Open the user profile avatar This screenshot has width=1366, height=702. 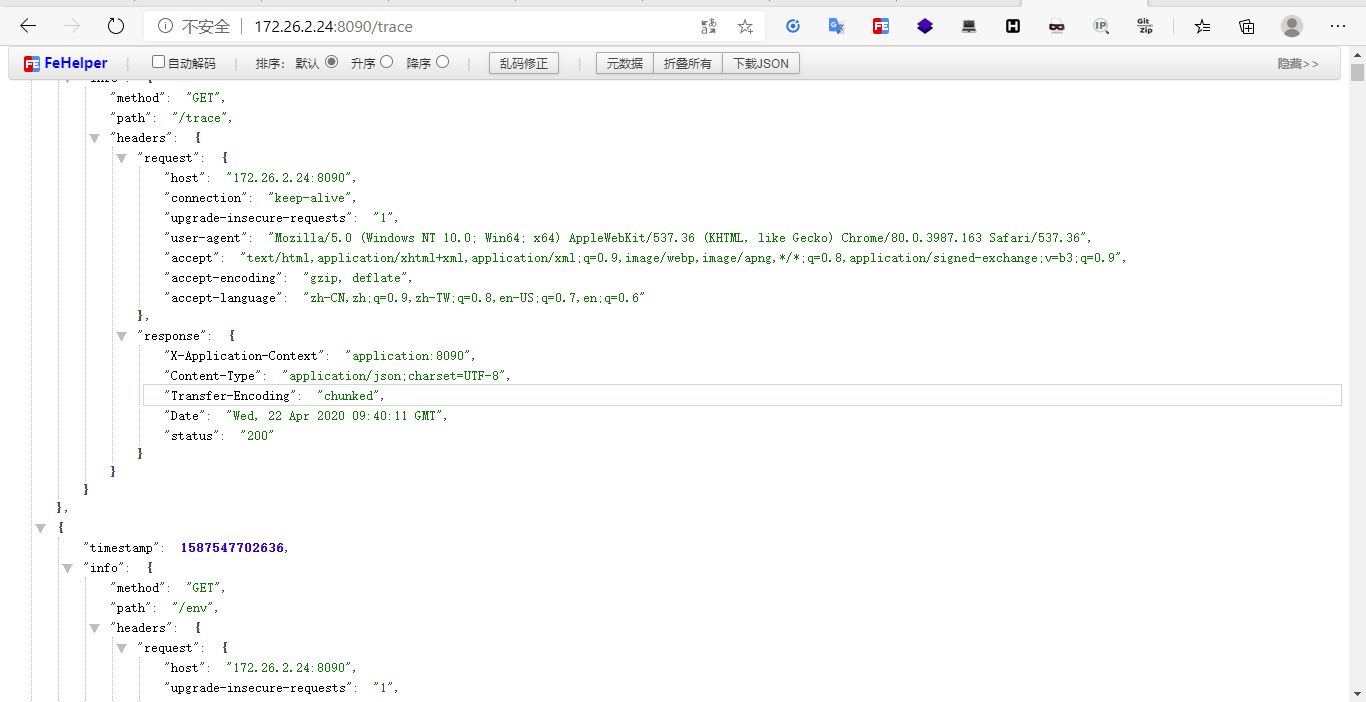(1292, 26)
